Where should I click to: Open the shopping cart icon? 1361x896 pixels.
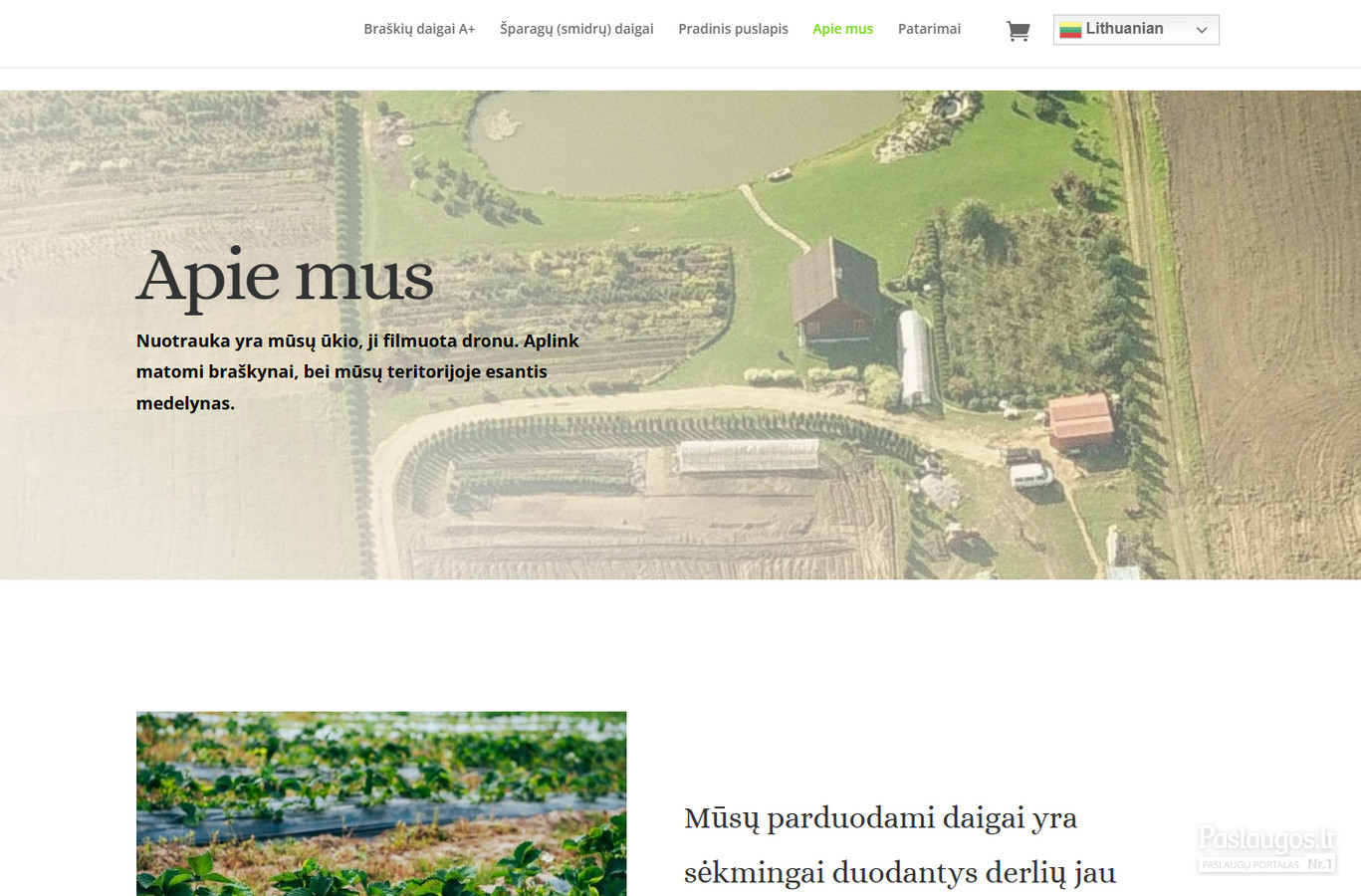click(1018, 31)
